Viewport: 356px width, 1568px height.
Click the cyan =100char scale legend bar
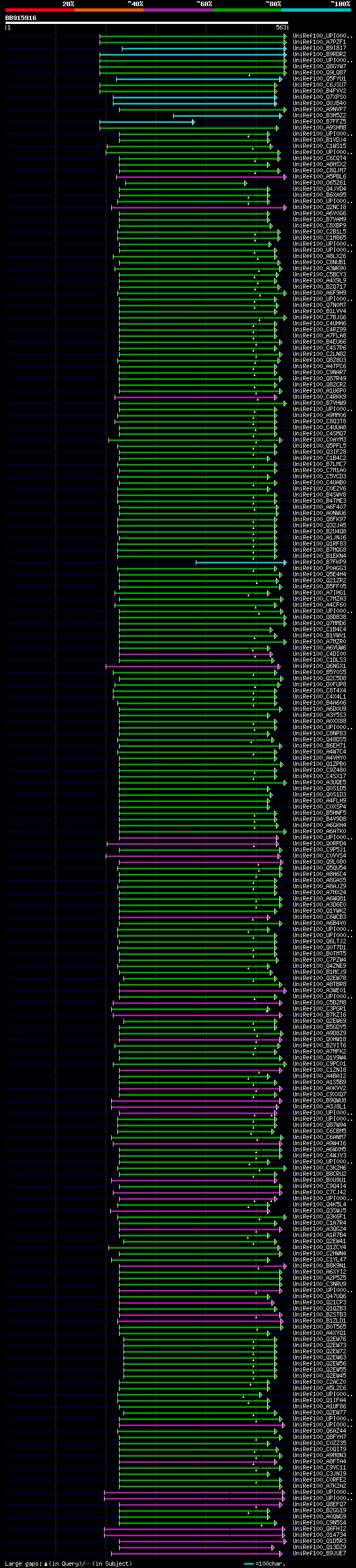pos(248,1564)
